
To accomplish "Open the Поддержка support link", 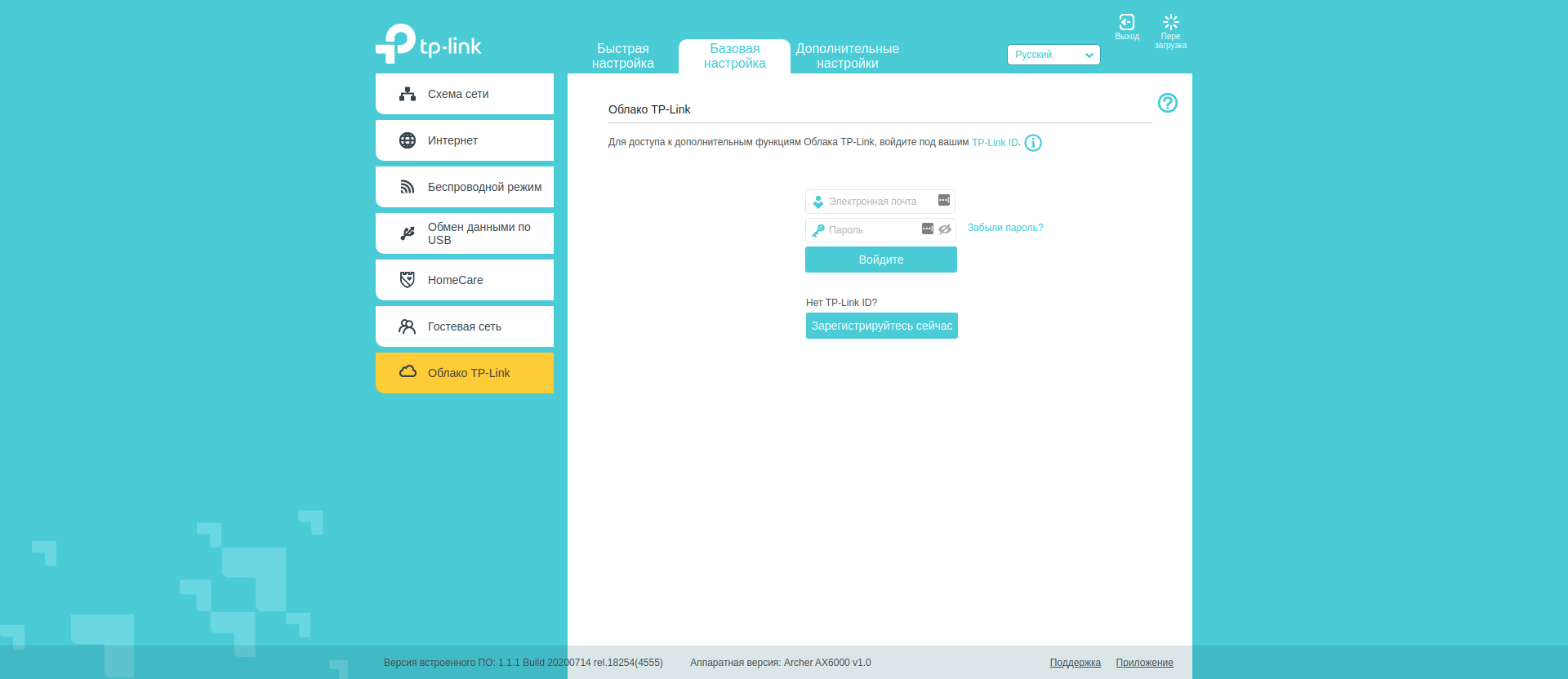I will 1075,663.
